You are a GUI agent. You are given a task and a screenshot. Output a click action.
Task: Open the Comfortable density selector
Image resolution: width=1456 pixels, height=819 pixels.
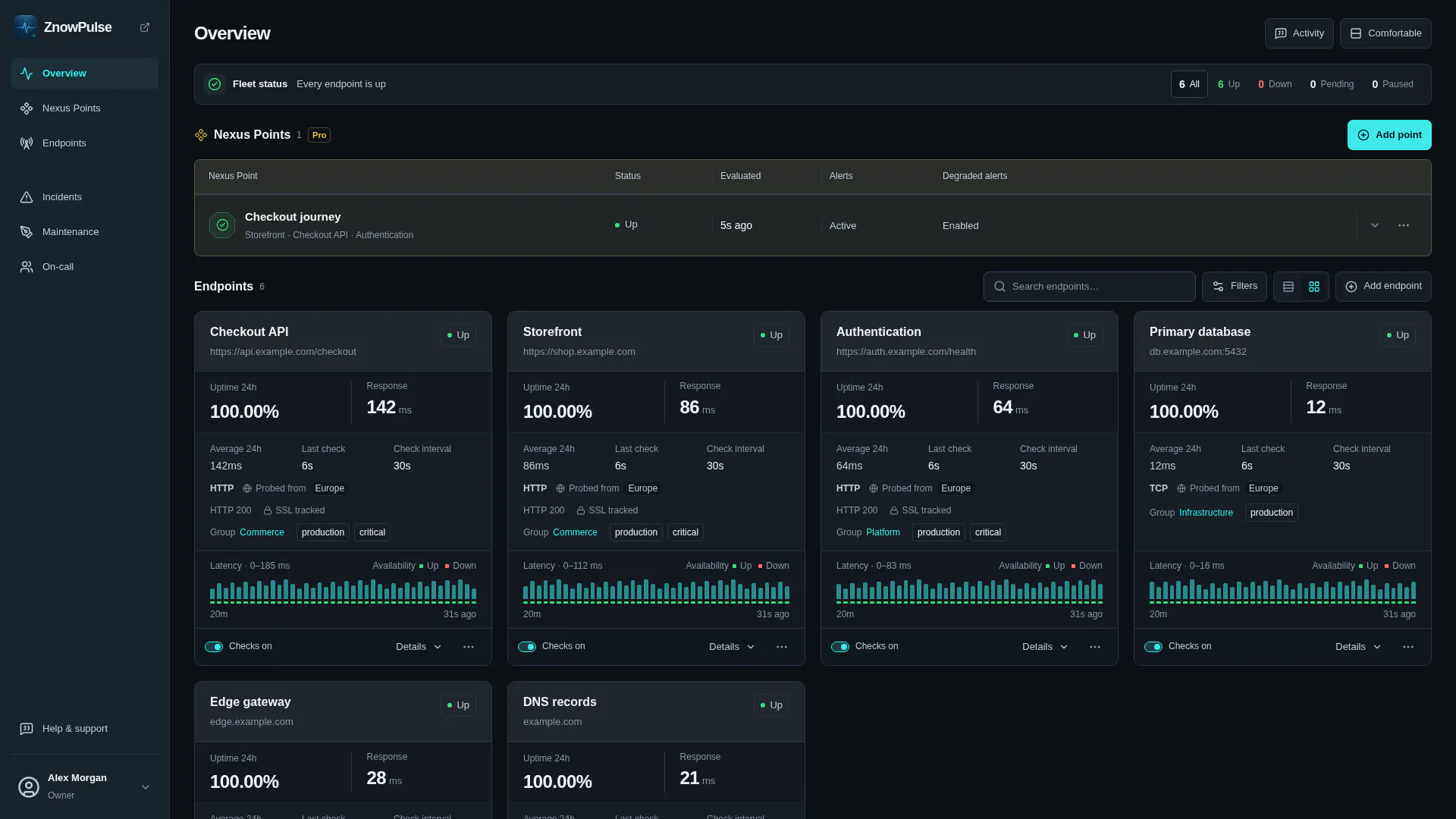(x=1385, y=33)
